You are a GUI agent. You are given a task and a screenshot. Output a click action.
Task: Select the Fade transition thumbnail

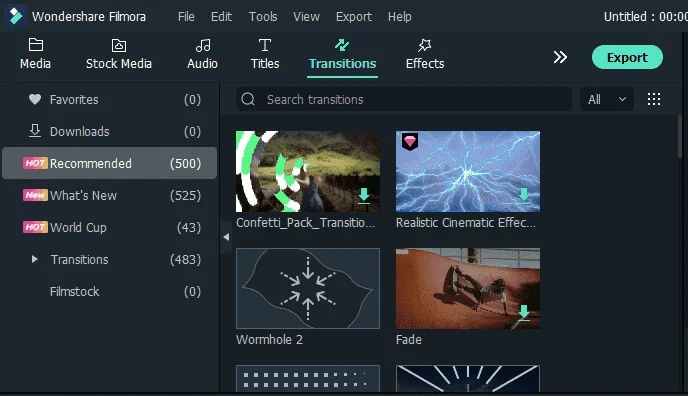pyautogui.click(x=468, y=288)
